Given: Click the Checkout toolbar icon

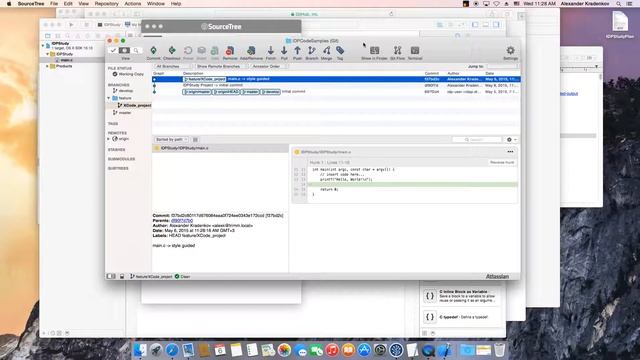Looking at the screenshot, I should (172, 51).
